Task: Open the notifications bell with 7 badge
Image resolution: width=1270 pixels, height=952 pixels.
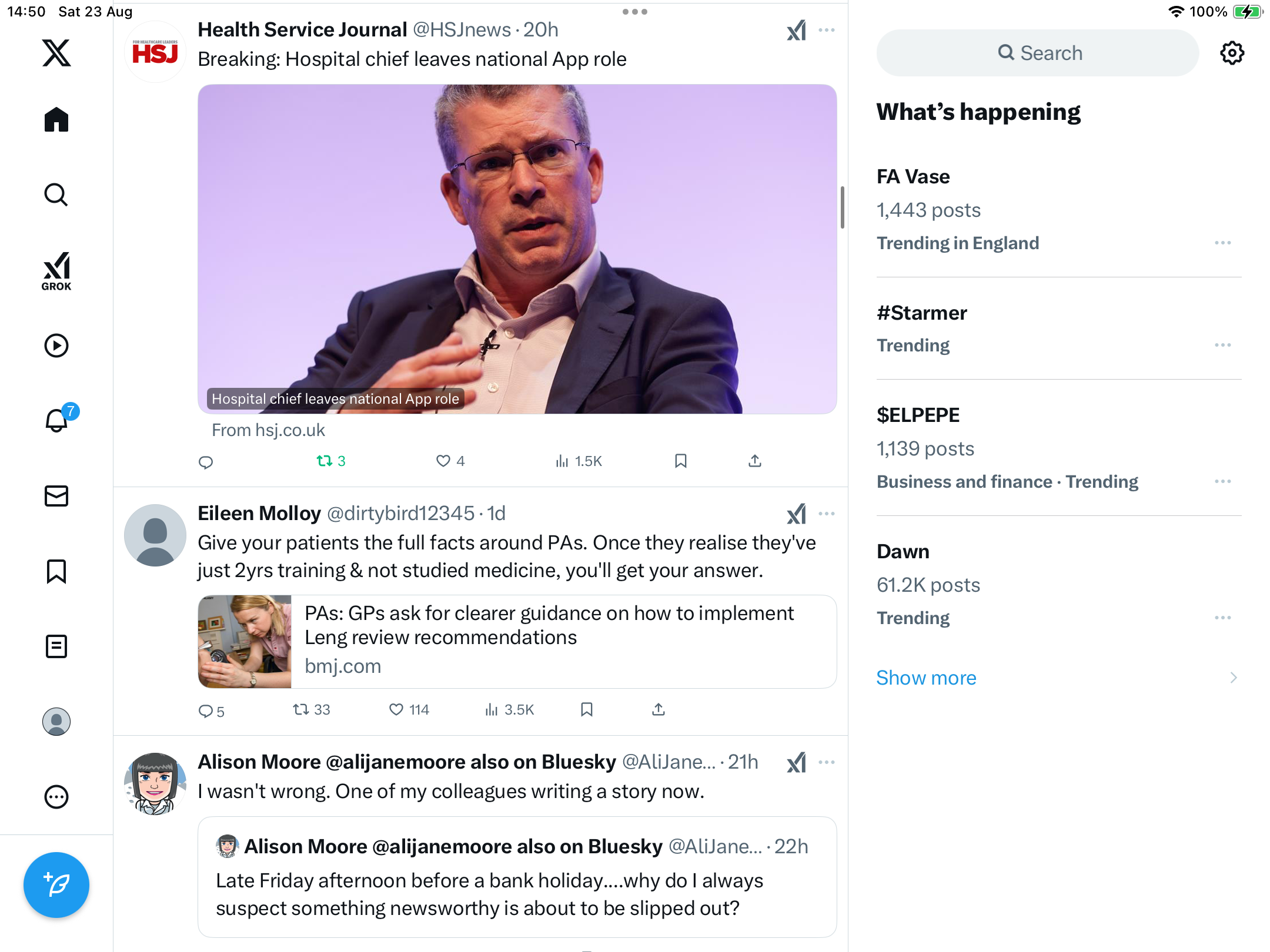Action: tap(56, 421)
